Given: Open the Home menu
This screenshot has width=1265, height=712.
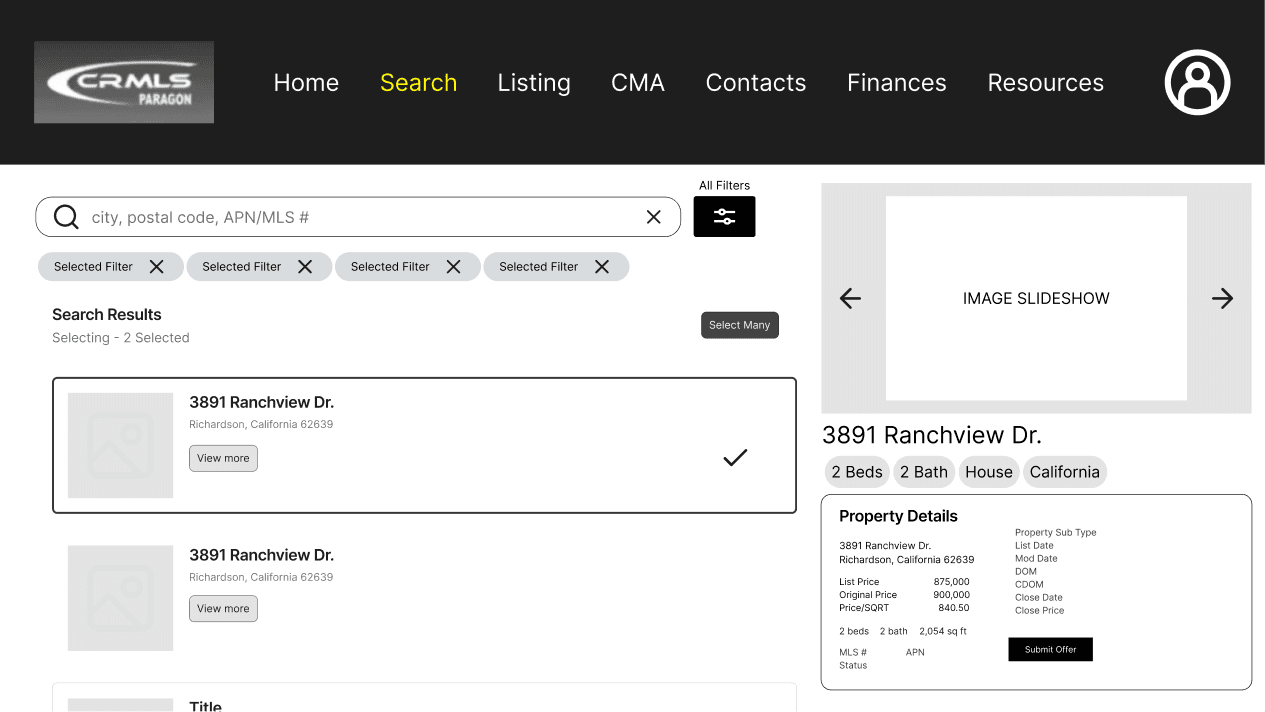Looking at the screenshot, I should (306, 83).
